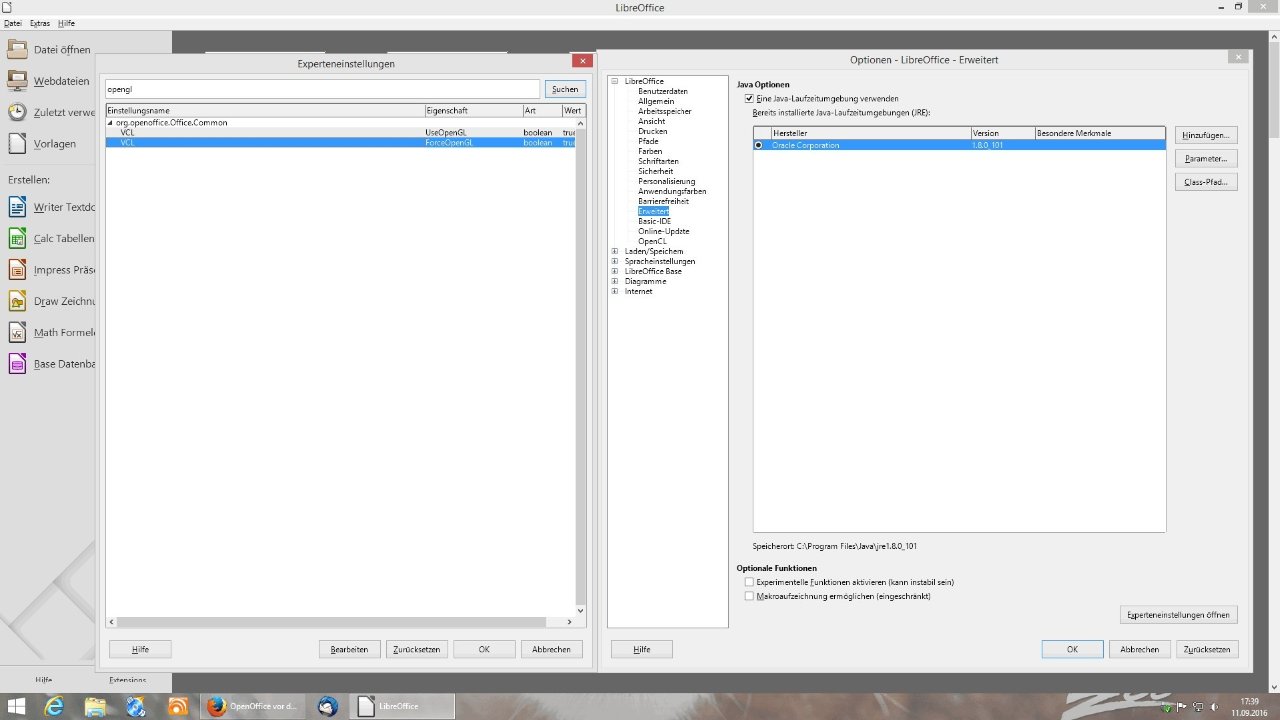The image size is (1280, 720).
Task: Select Allgemein in options tree
Action: tap(656, 101)
